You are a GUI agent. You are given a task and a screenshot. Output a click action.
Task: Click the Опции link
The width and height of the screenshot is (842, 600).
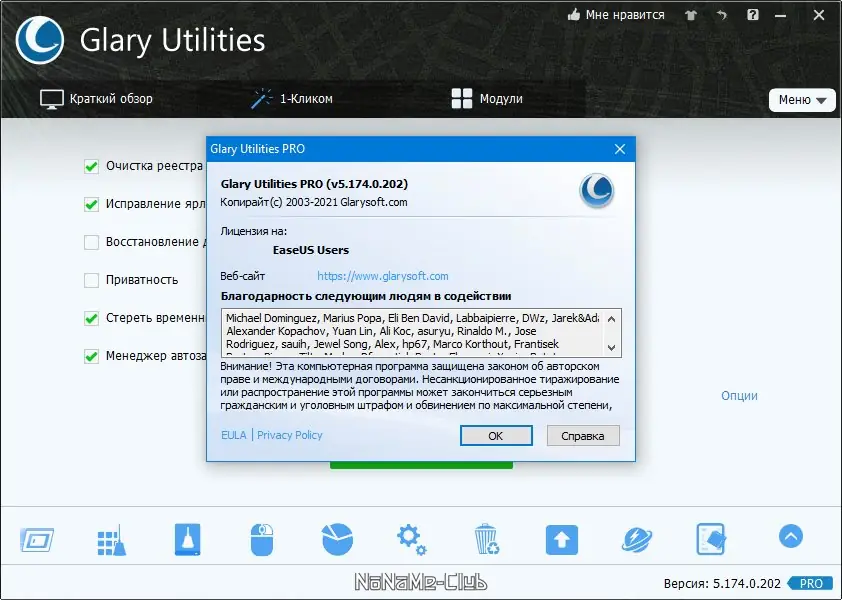739,396
